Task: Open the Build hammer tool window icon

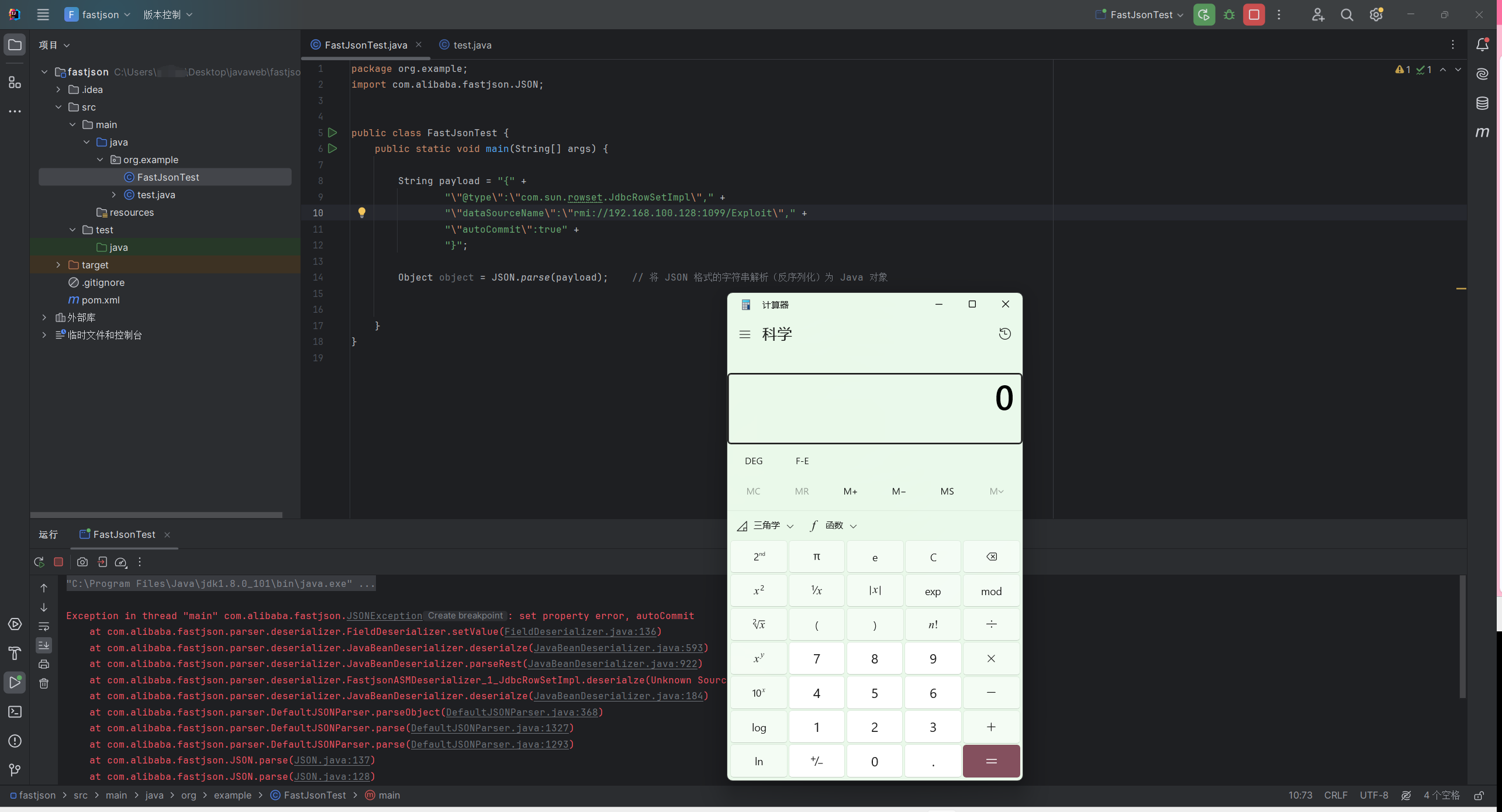Action: pyautogui.click(x=15, y=654)
